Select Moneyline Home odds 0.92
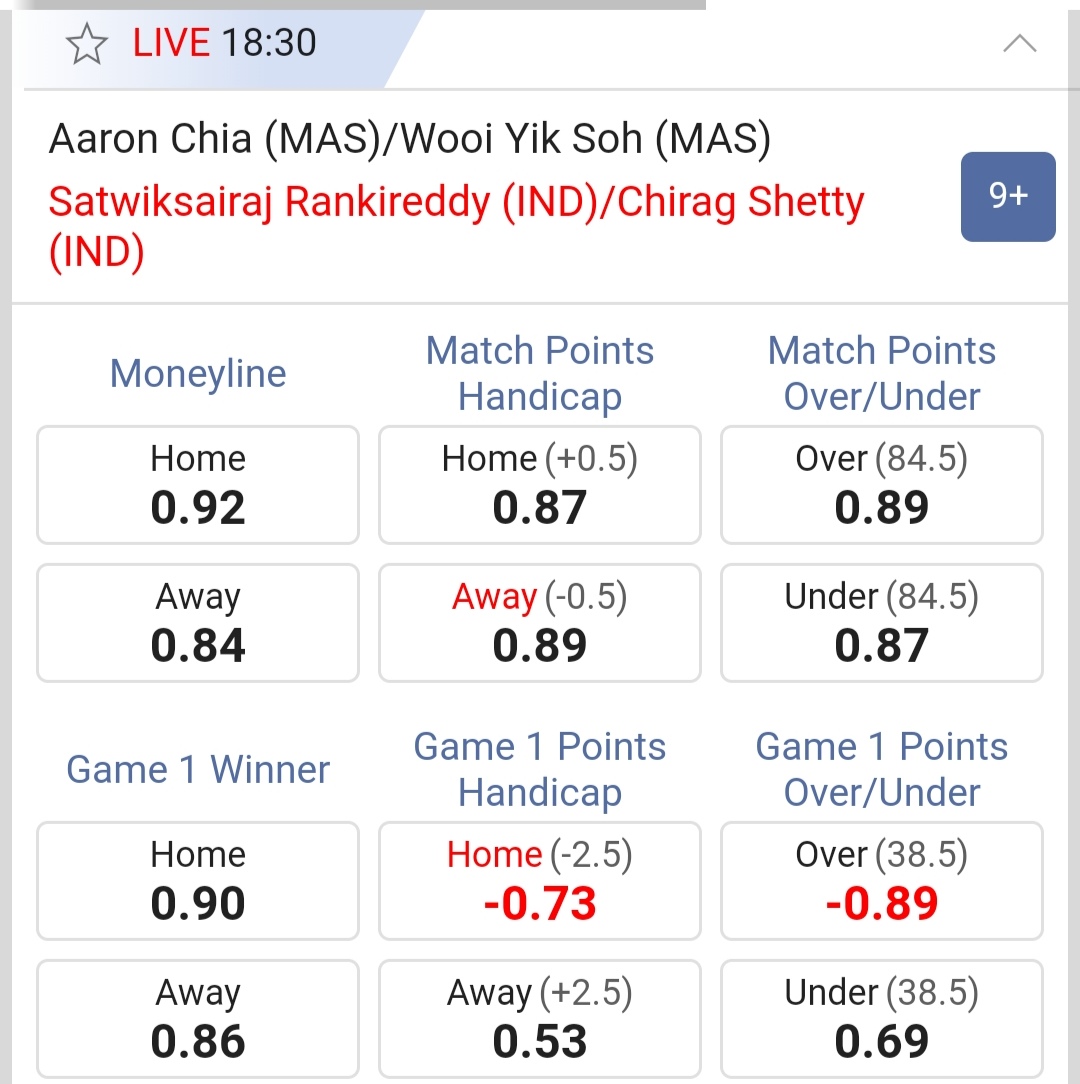This screenshot has height=1084, width=1080. click(198, 485)
